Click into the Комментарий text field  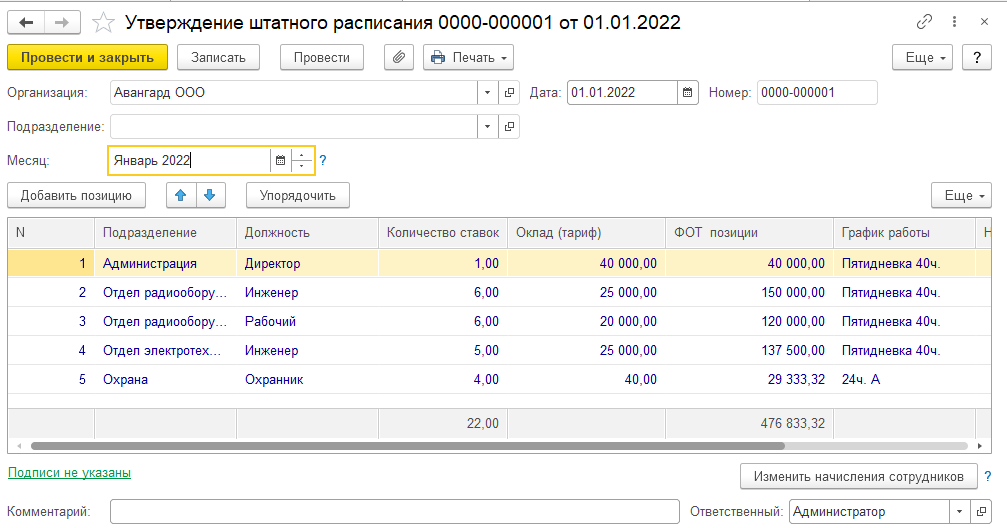tap(394, 512)
